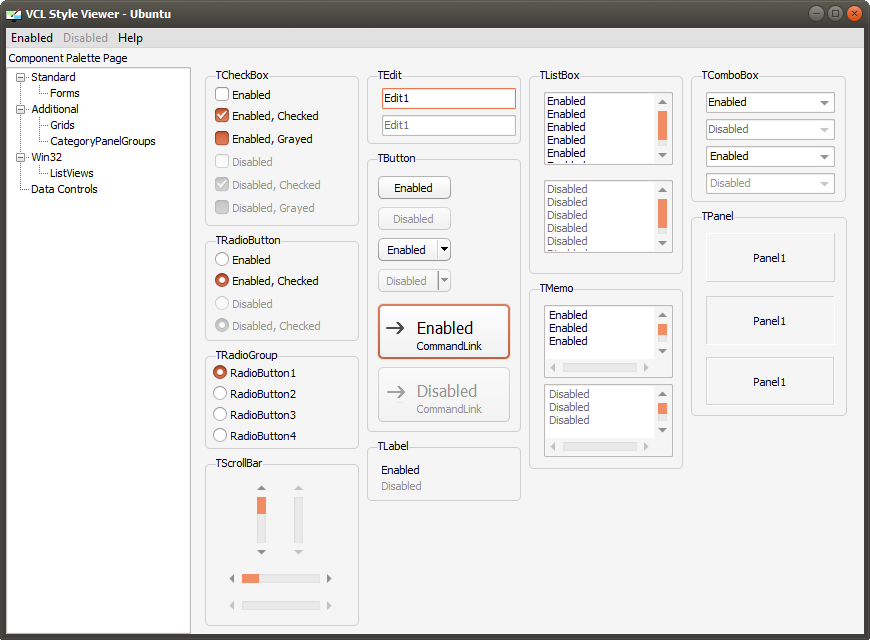Click the dropdown arrow of the Disabled split button
870x640 pixels.
pyautogui.click(x=444, y=281)
